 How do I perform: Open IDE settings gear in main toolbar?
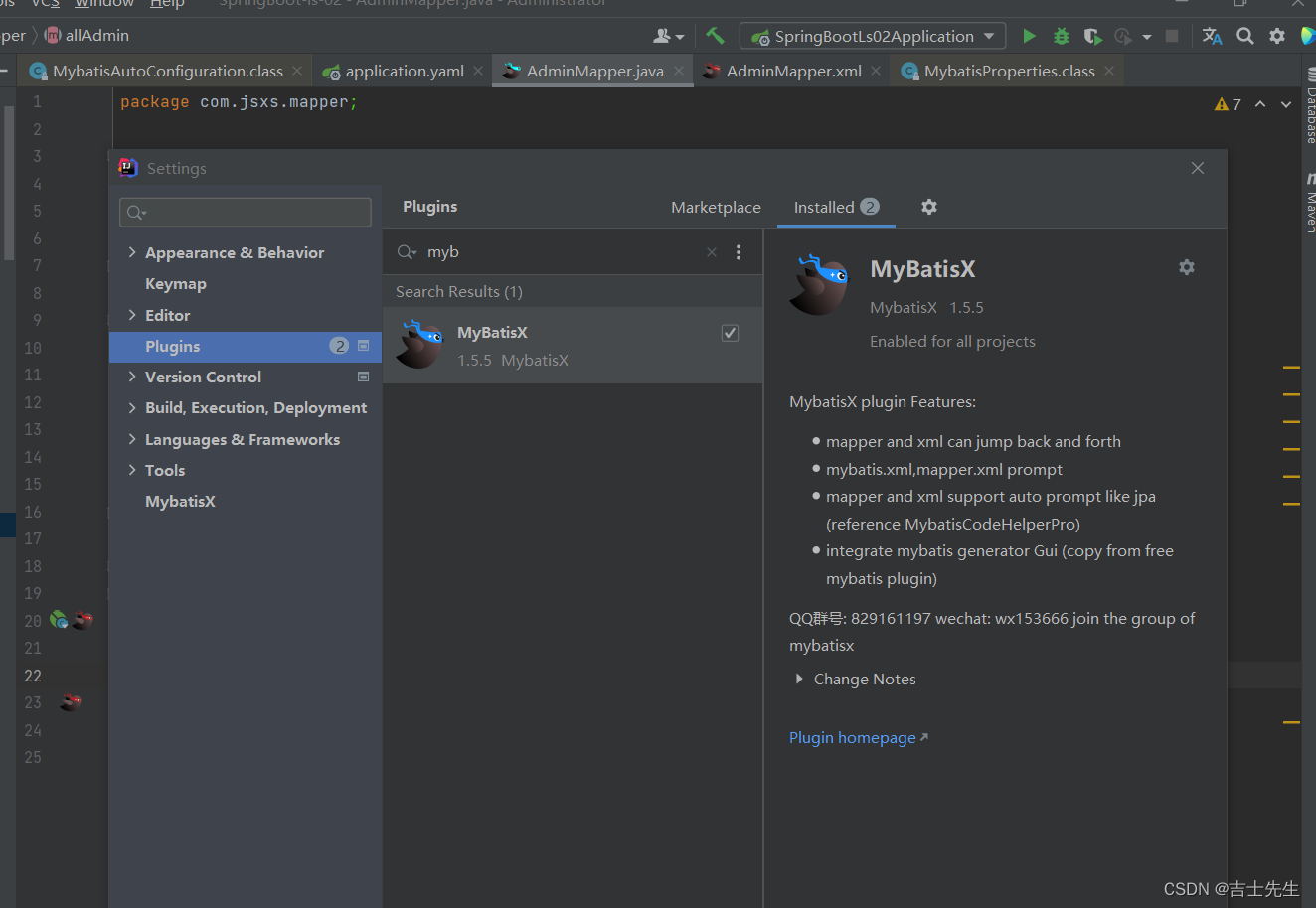coord(1277,36)
